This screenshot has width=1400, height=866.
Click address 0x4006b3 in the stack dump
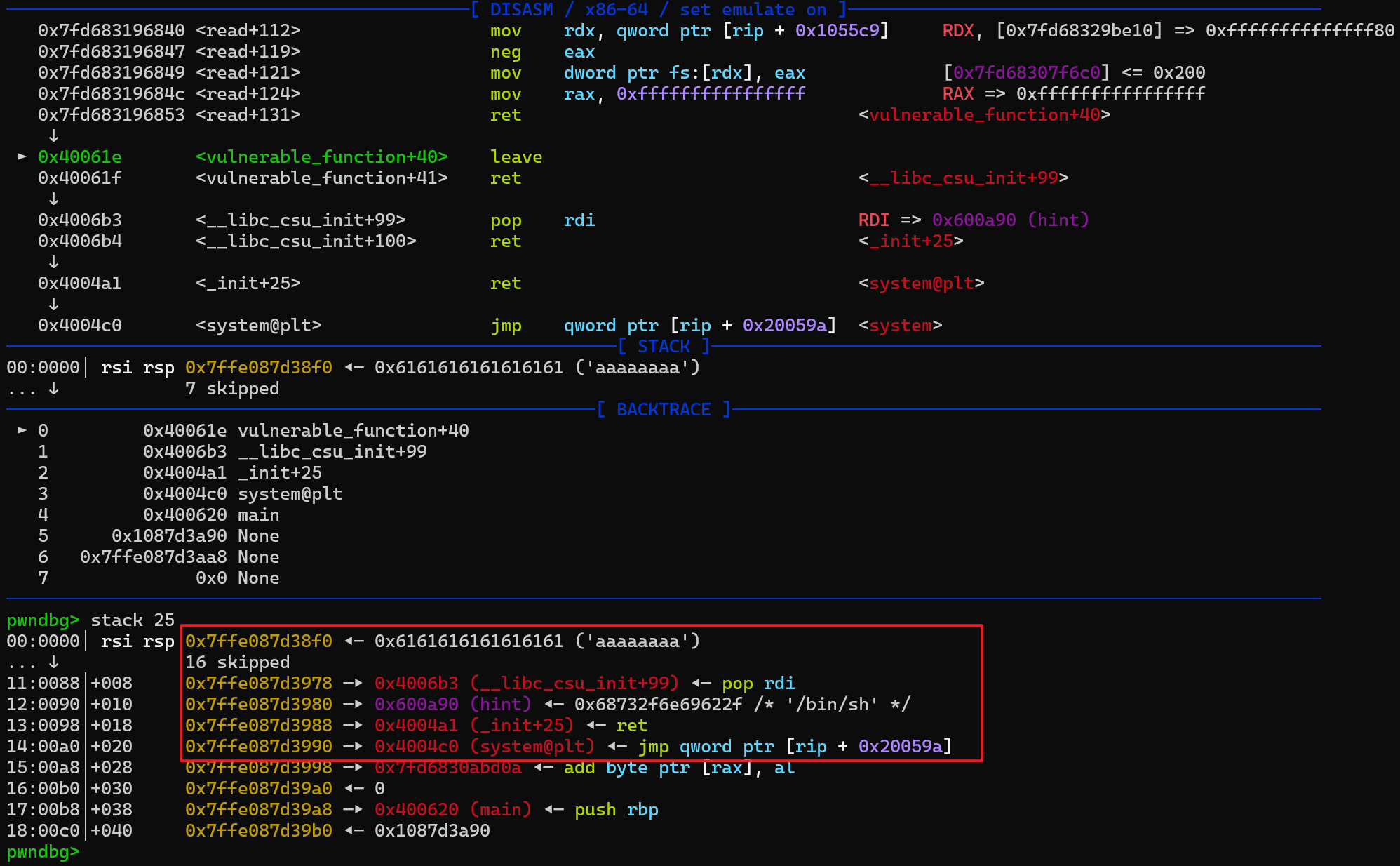pyautogui.click(x=416, y=683)
